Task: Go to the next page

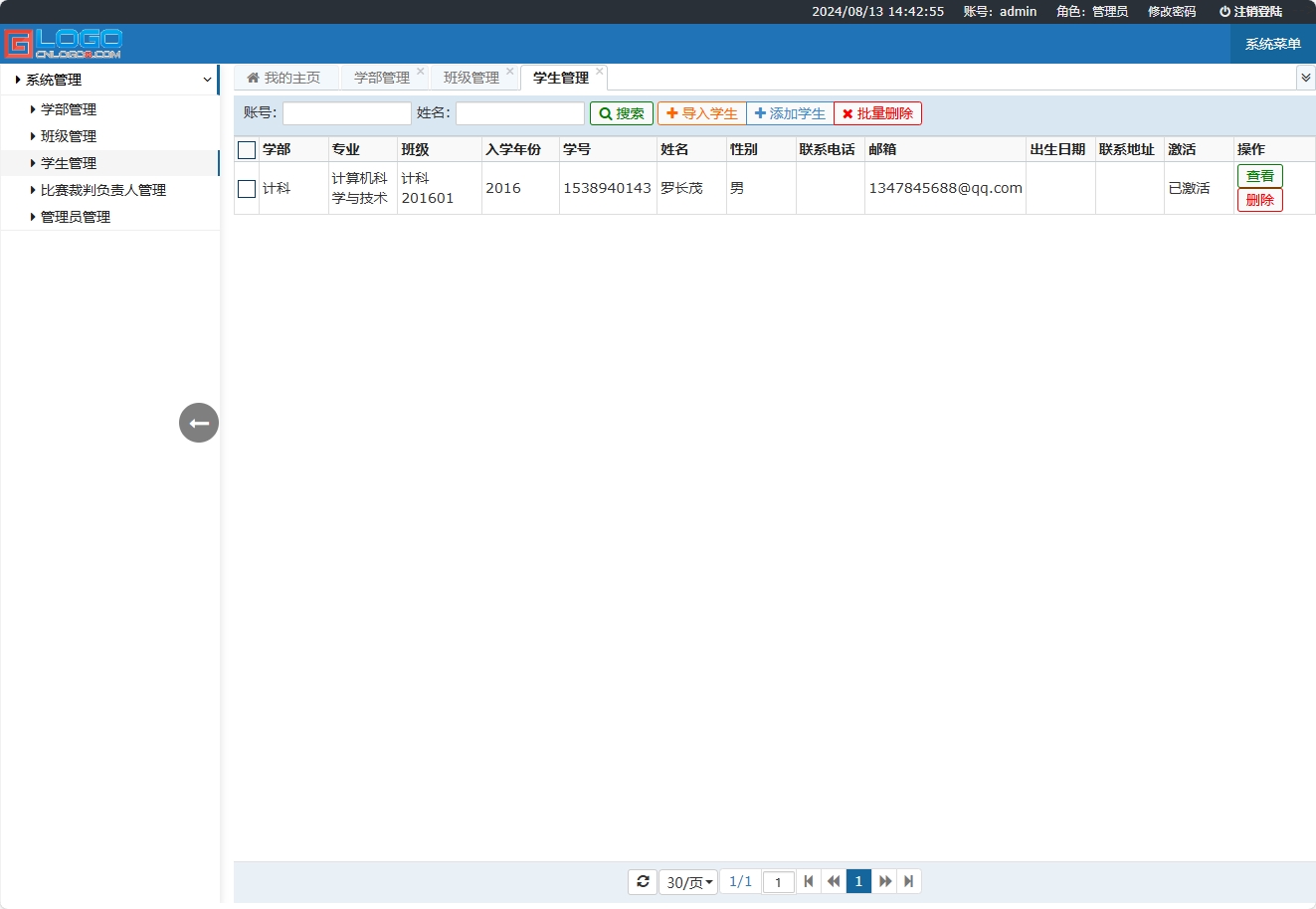Action: [x=884, y=881]
